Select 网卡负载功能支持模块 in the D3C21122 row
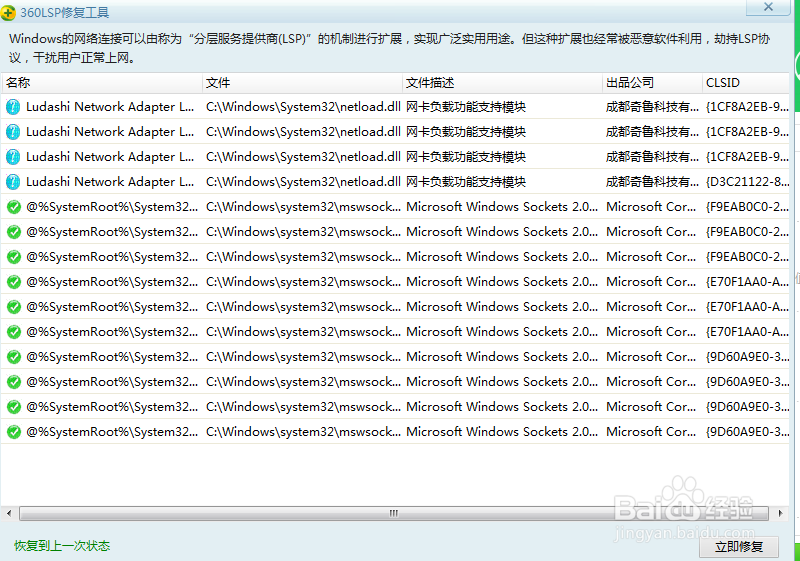Viewport: 800px width, 561px height. [466, 182]
